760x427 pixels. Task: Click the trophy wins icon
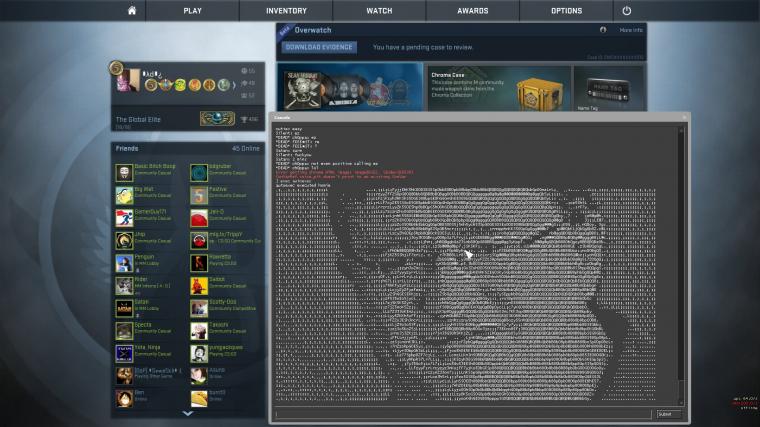tap(244, 119)
